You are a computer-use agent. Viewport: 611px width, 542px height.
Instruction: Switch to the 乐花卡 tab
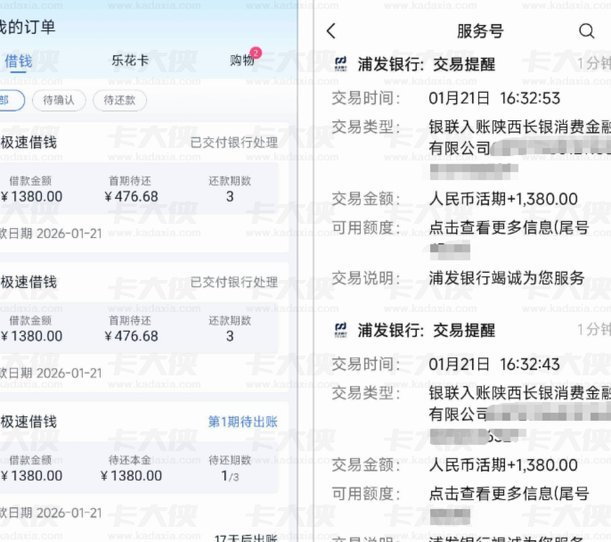pyautogui.click(x=130, y=60)
